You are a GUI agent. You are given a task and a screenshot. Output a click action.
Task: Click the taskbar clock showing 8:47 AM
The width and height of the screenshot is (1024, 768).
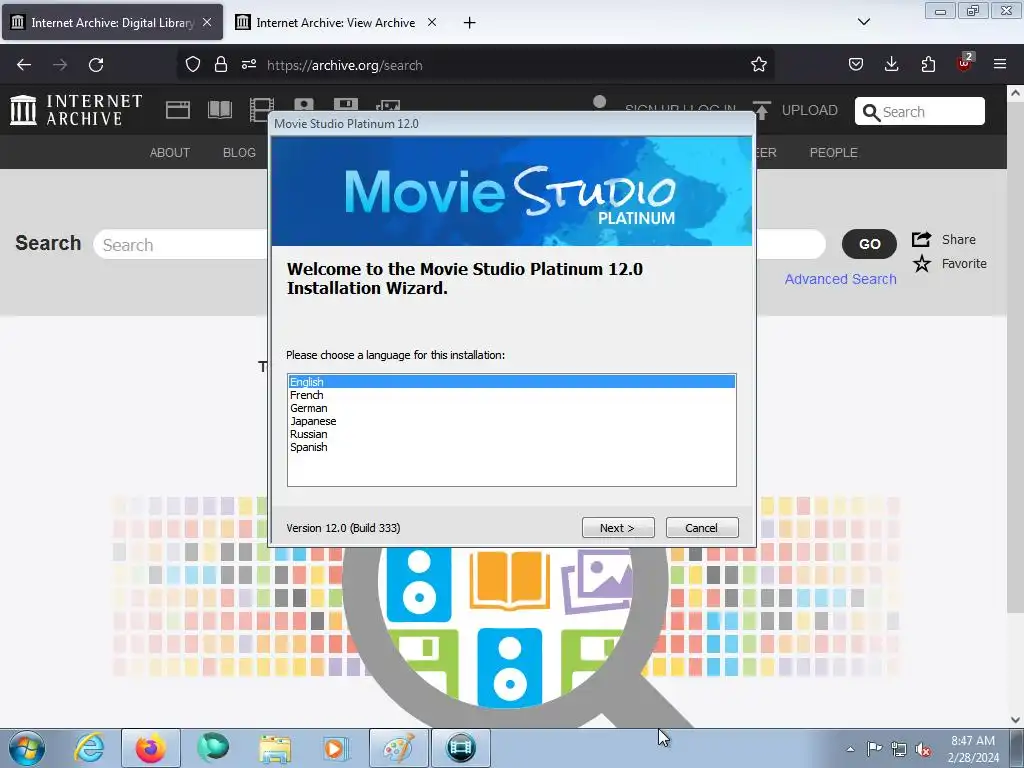click(973, 749)
